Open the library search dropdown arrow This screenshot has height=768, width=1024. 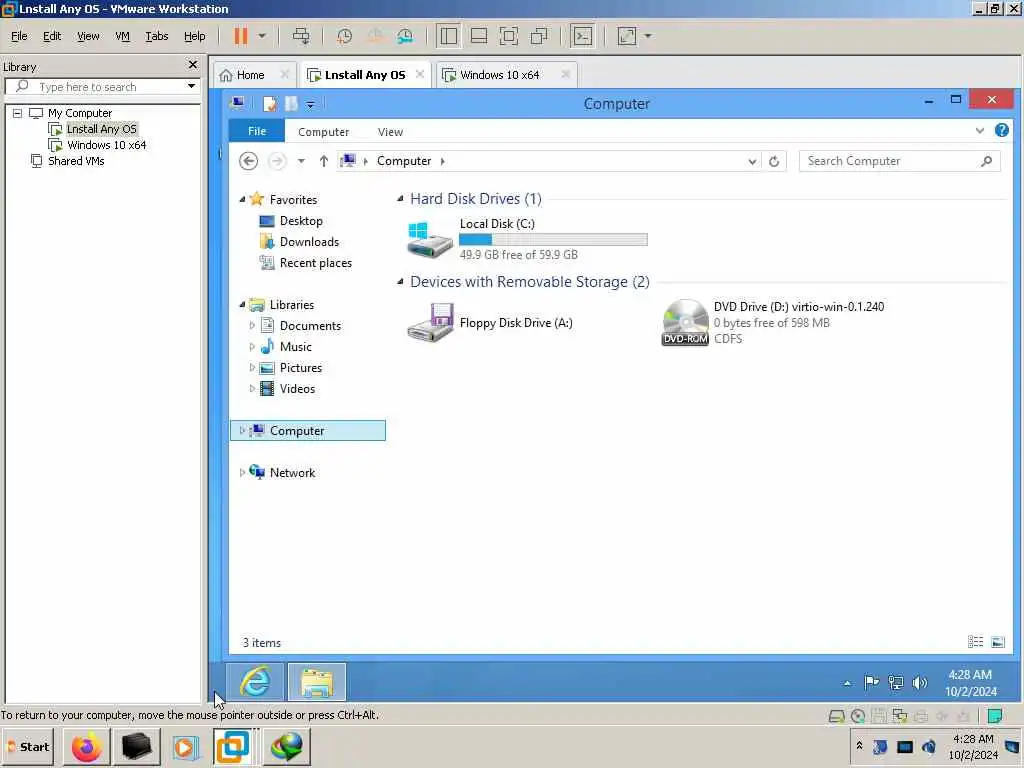(191, 86)
